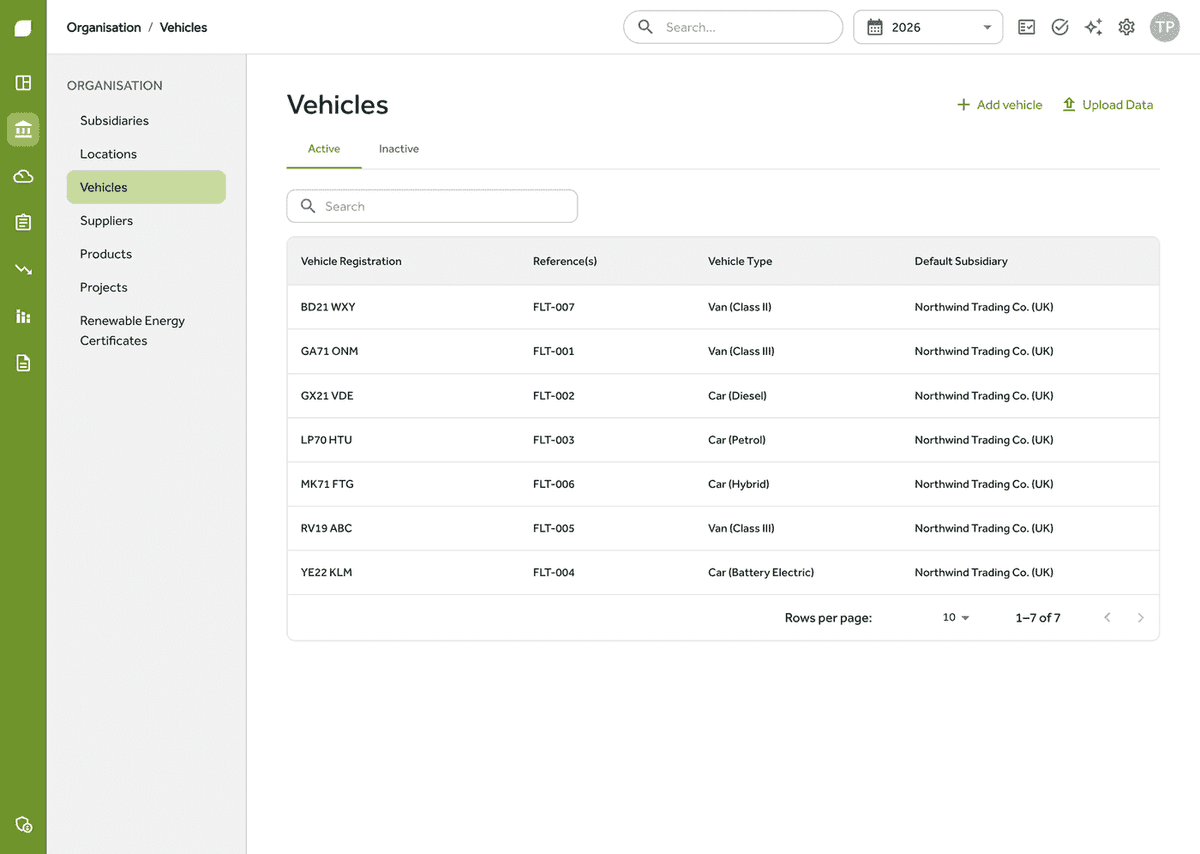The image size is (1200, 854).
Task: Open Locations in the organisation menu
Action: pos(146,154)
